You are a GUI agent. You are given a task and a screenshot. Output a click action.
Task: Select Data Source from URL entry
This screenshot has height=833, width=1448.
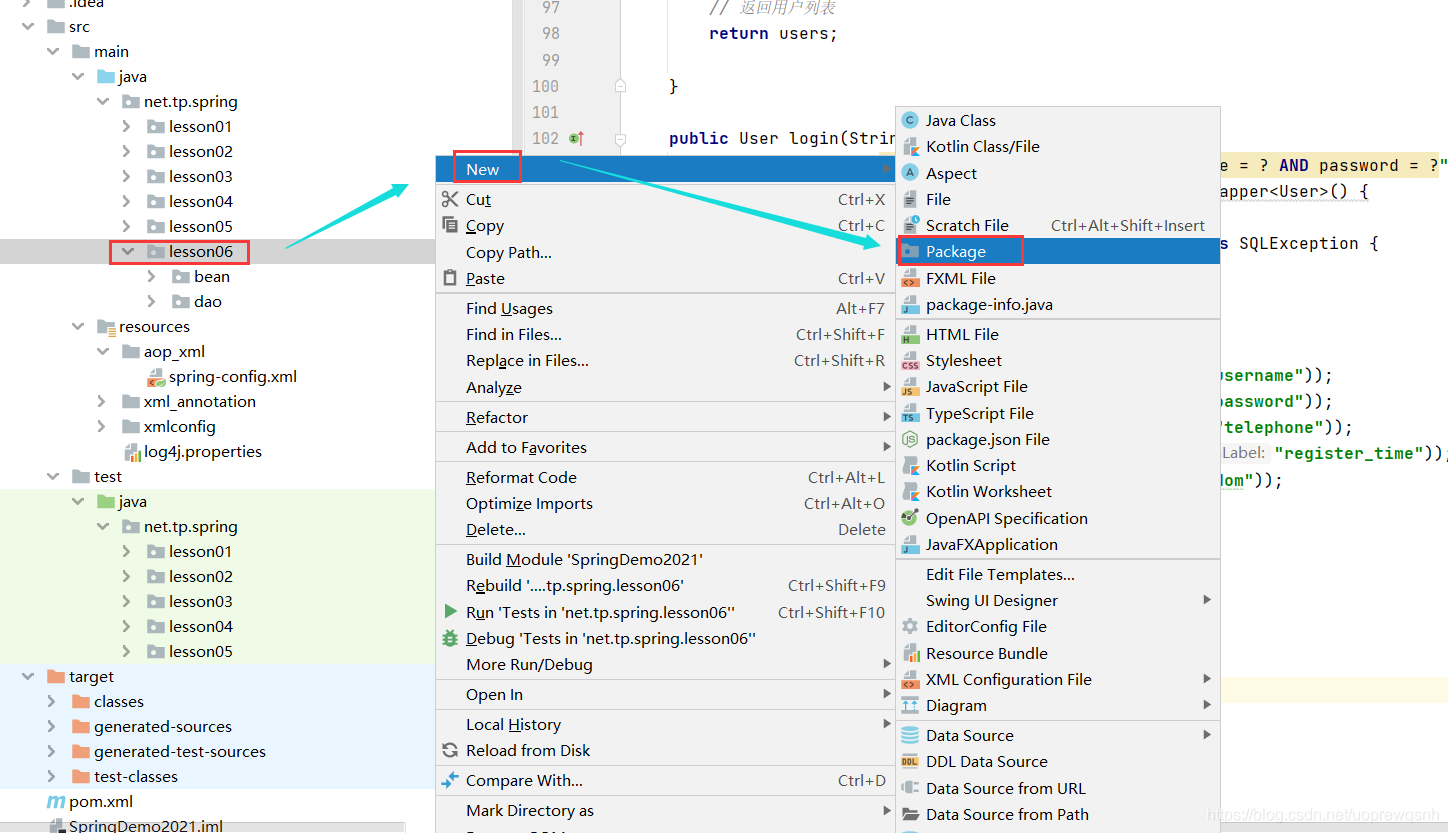(x=1058, y=788)
